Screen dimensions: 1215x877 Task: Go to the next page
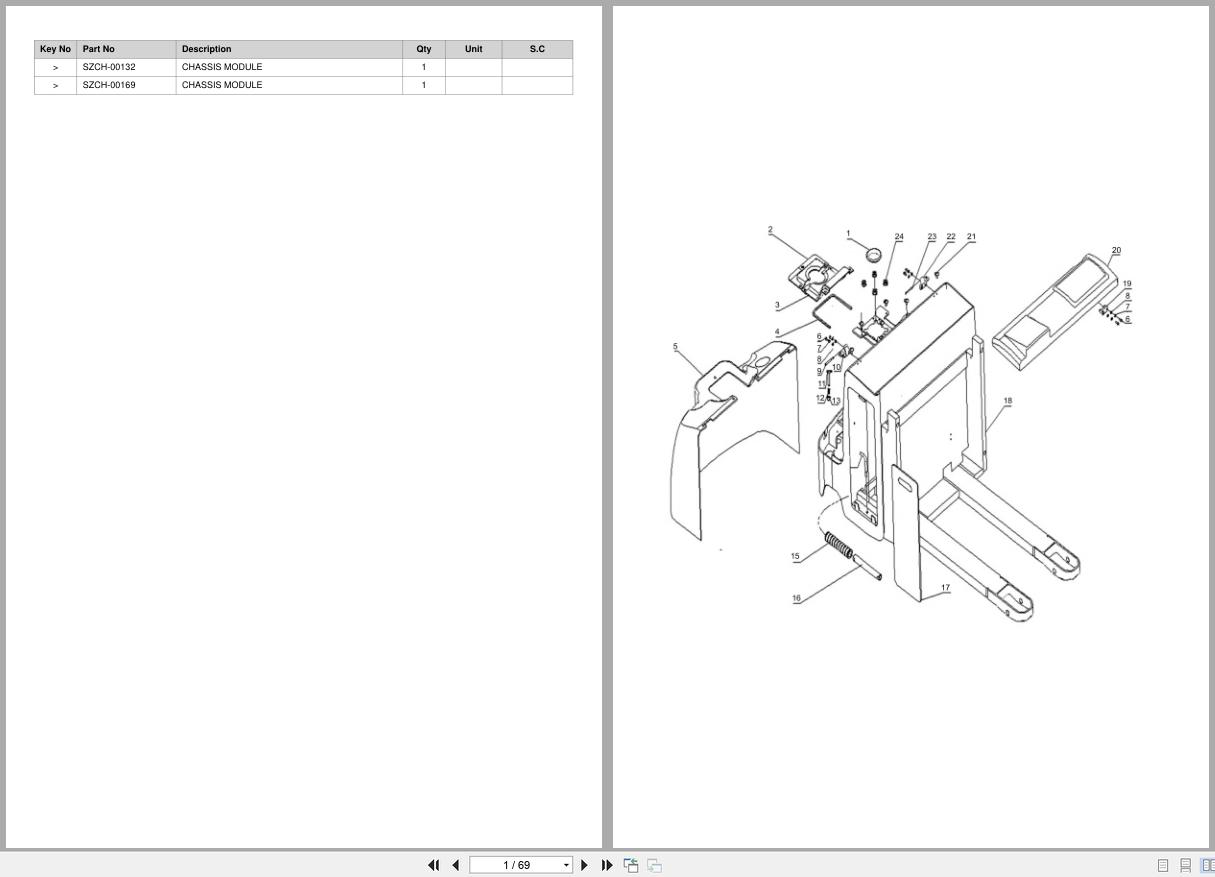[585, 865]
